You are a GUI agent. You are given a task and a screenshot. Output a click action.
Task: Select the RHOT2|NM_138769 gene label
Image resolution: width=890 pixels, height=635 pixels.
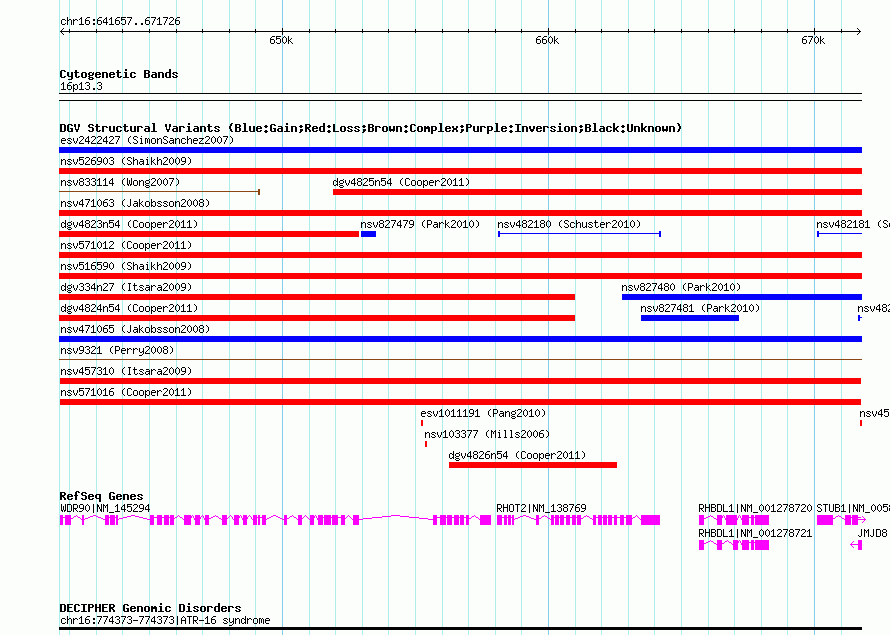point(541,508)
